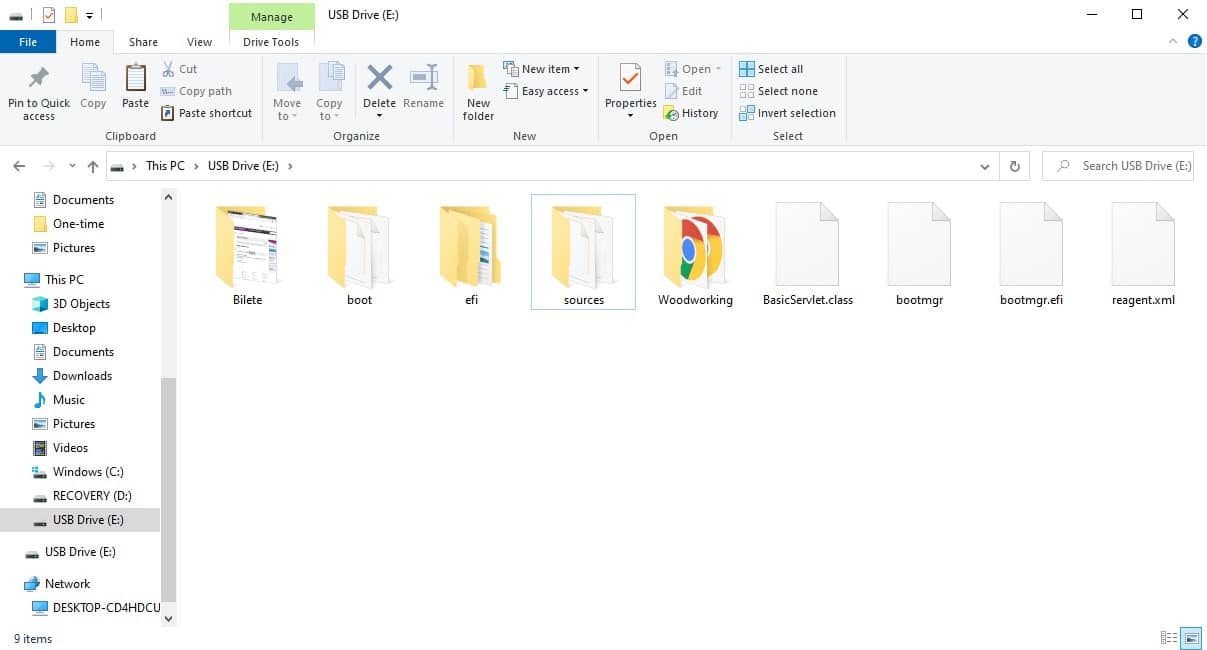Switch to the View ribbon tab
Viewport: 1207px width, 650px height.
coord(199,41)
